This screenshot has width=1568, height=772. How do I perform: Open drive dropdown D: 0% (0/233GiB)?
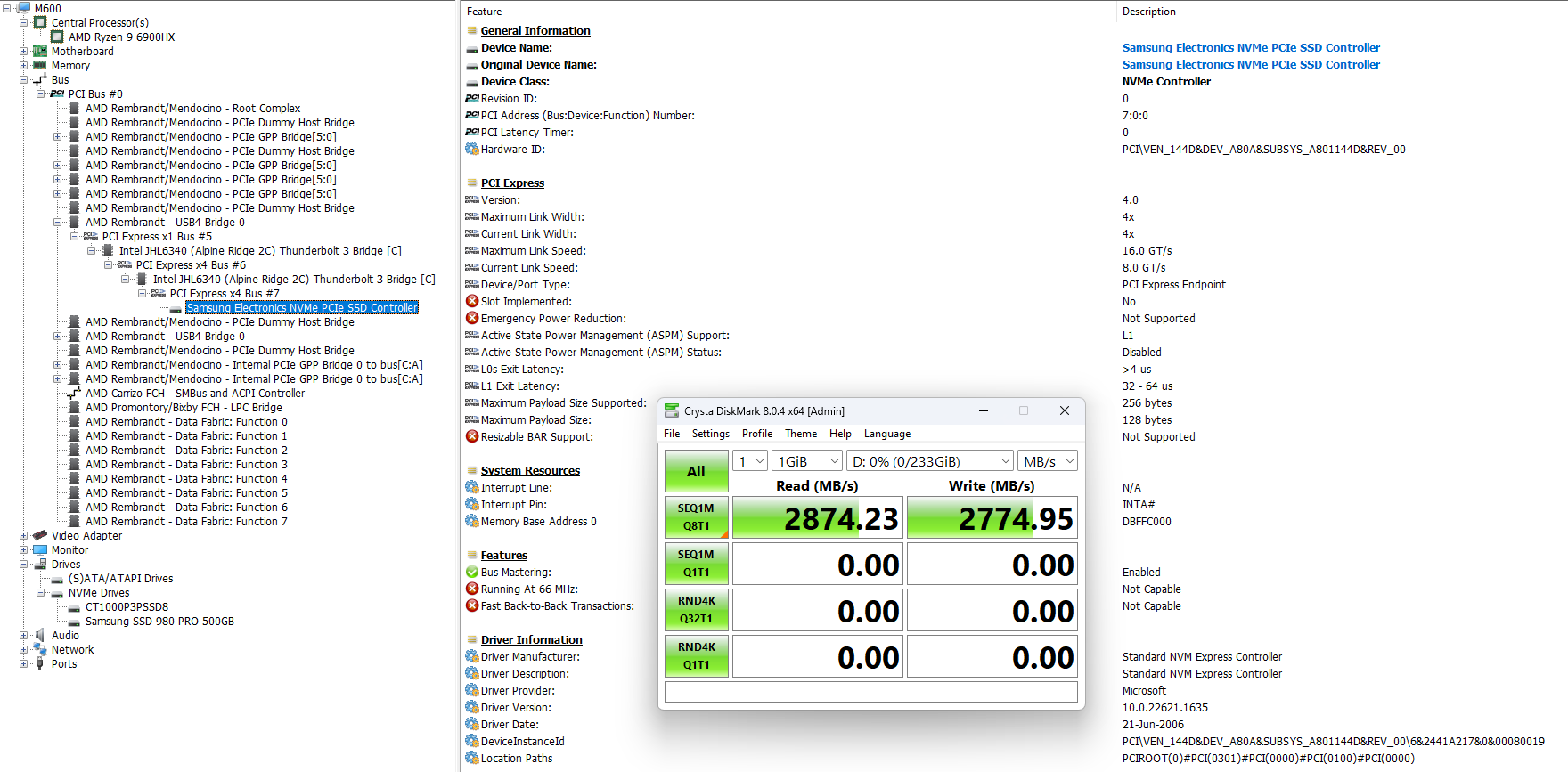(x=930, y=461)
